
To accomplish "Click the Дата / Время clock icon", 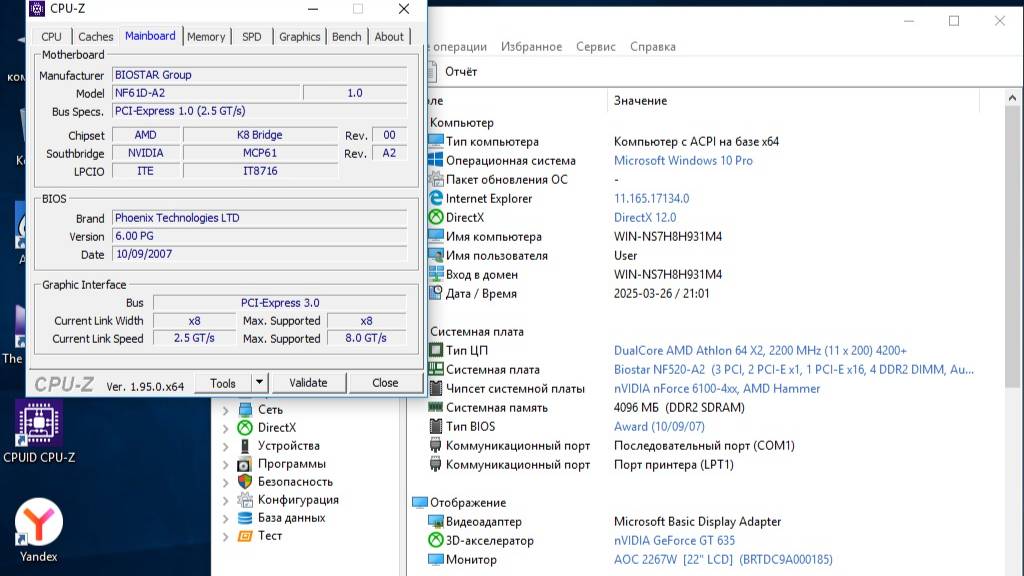I will click(x=436, y=293).
